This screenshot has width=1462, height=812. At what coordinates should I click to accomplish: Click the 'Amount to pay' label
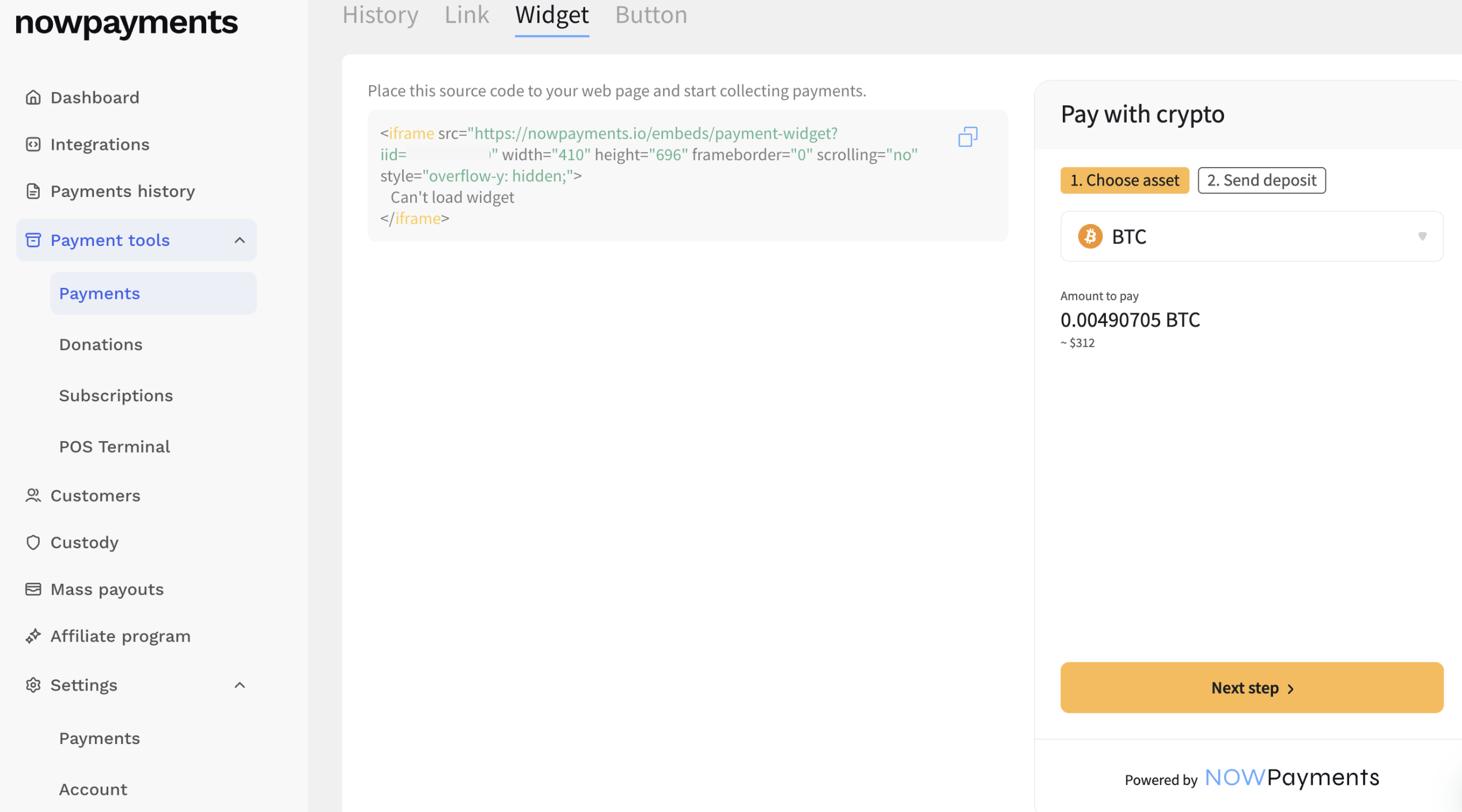tap(1099, 295)
